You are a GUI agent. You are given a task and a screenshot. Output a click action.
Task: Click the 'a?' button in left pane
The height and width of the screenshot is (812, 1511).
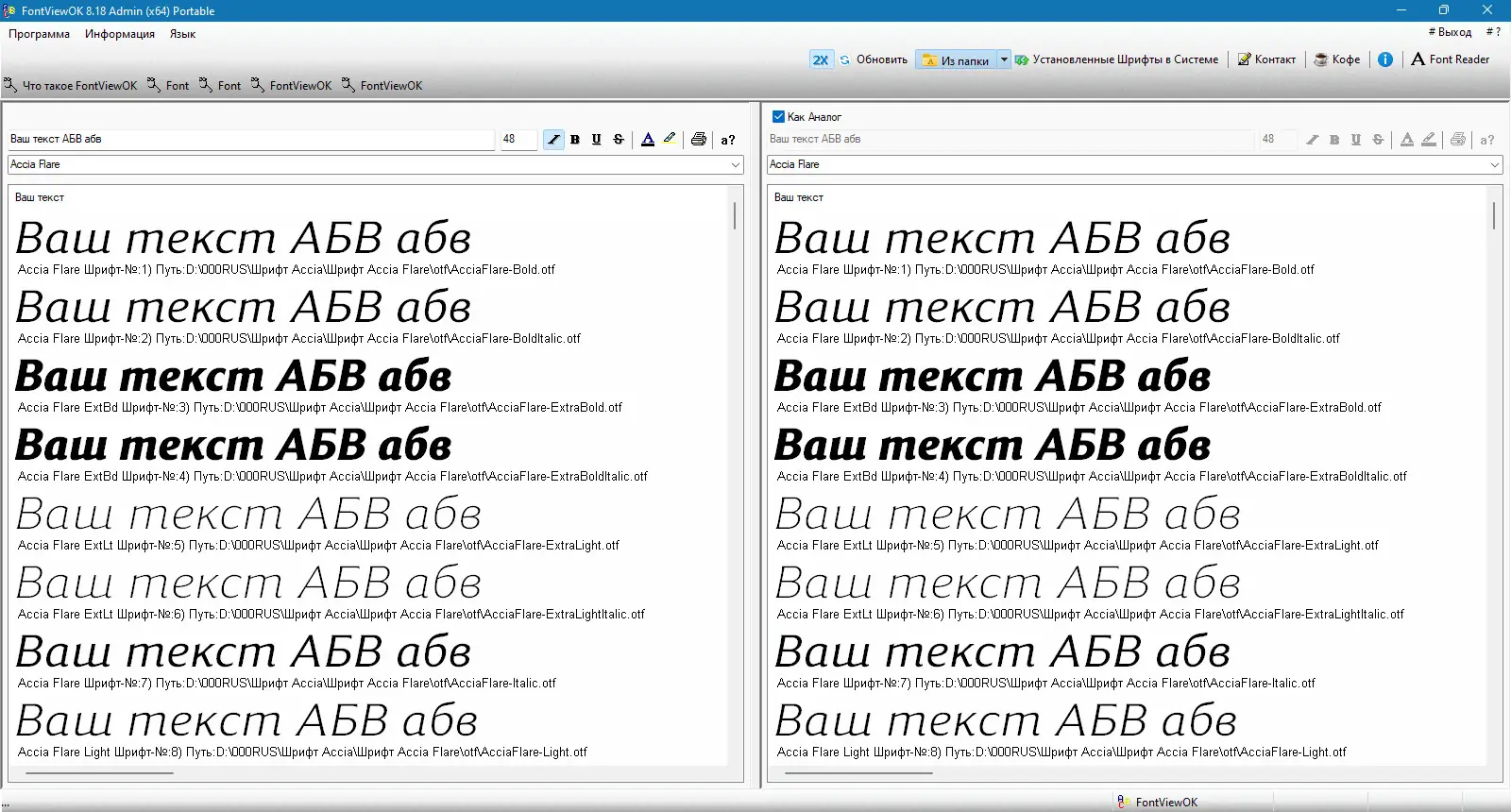[728, 140]
